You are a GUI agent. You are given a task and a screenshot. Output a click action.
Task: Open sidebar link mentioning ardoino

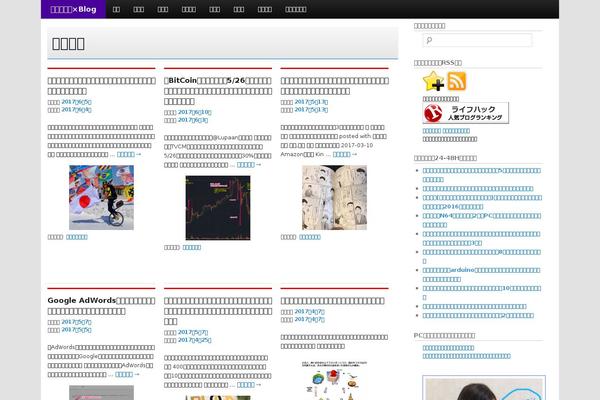[481, 274]
